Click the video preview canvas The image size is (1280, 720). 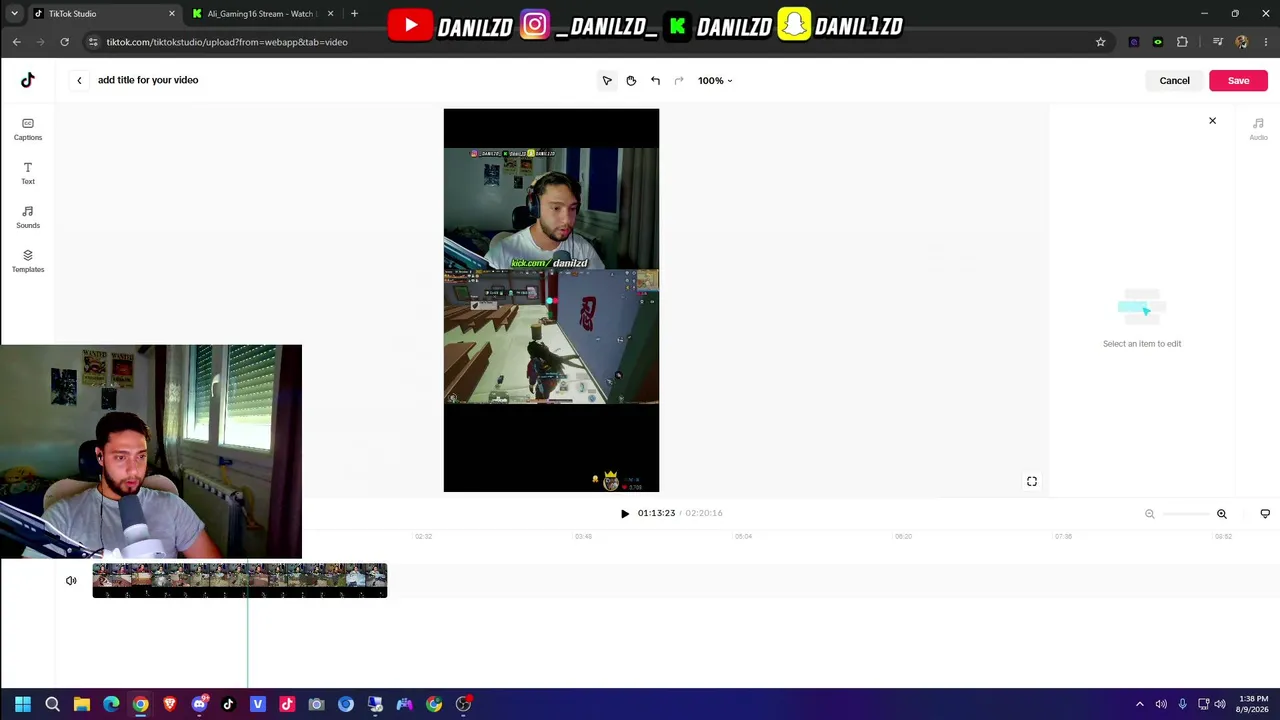pyautogui.click(x=551, y=300)
